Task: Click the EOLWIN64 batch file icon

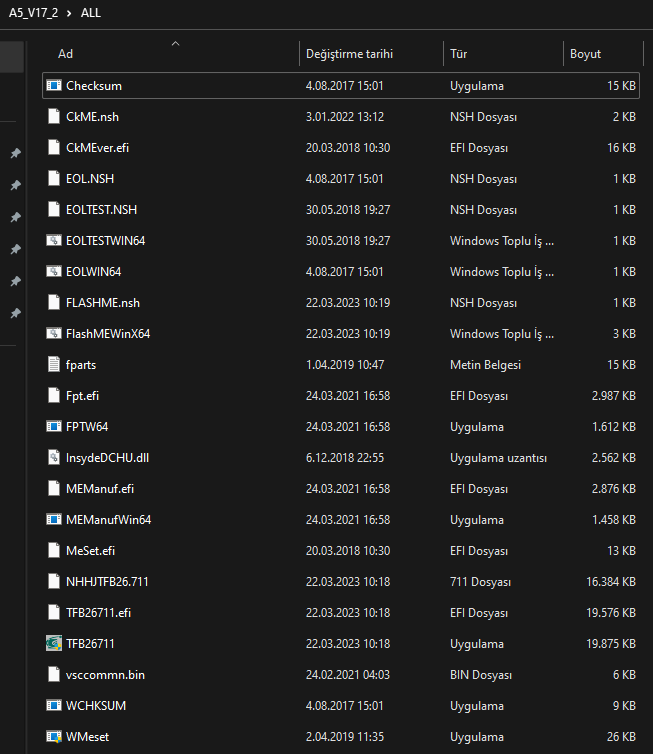Action: (x=54, y=272)
